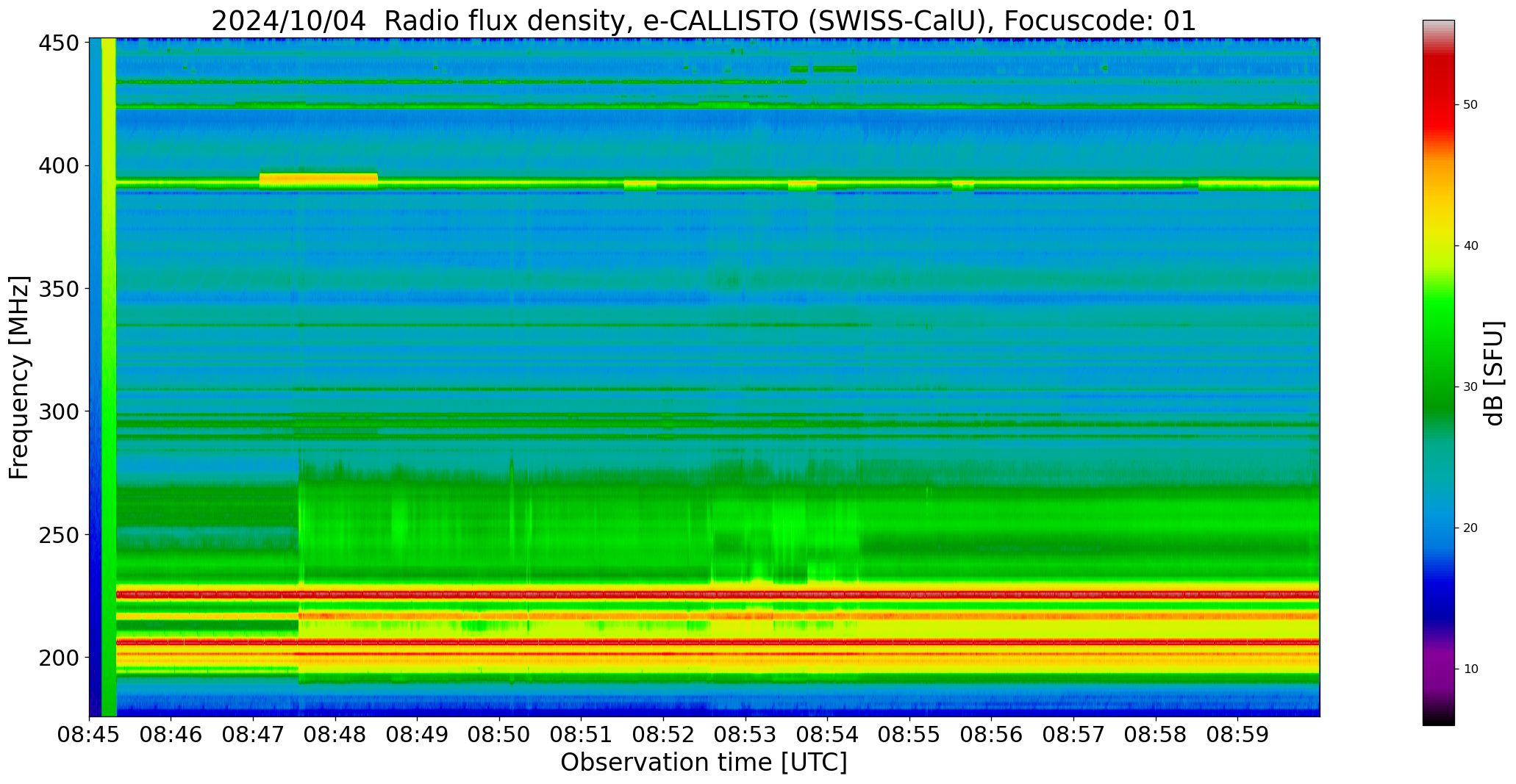Viewport: 1516px width, 784px height.
Task: Click the 08:50 time tick label
Action: tap(500, 735)
